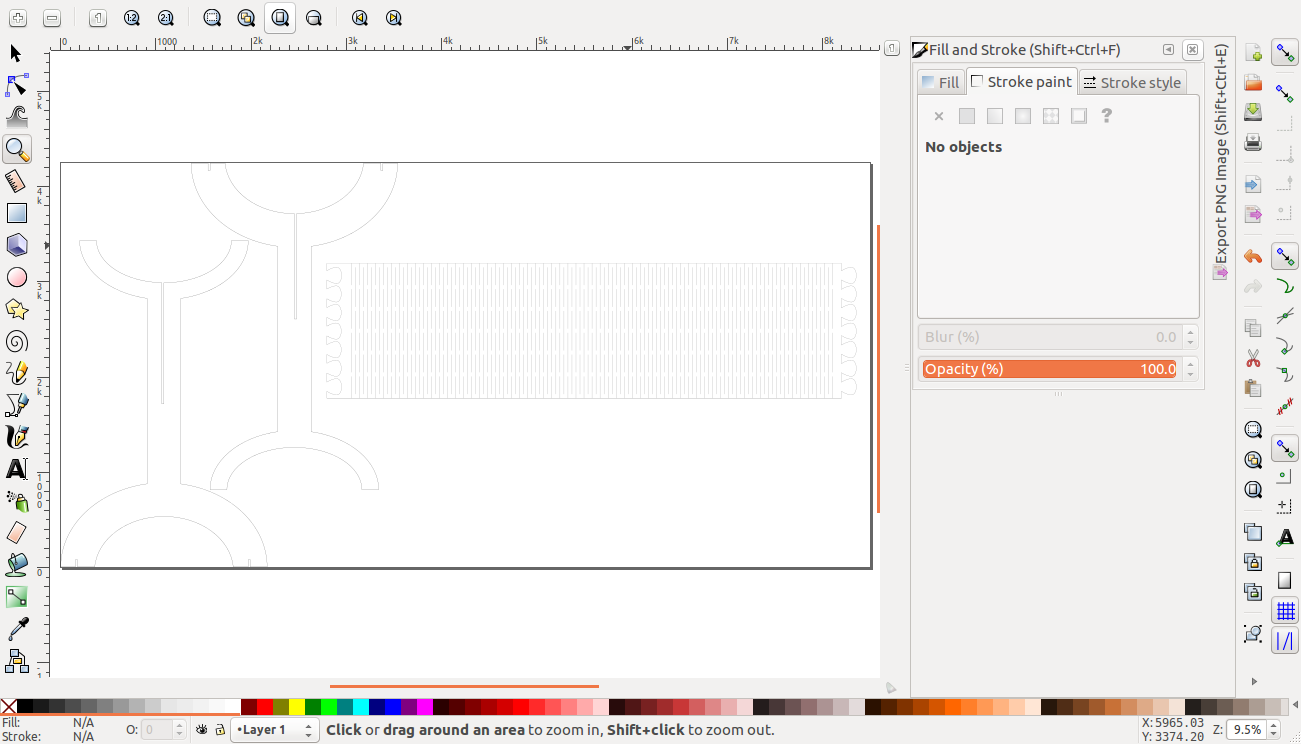Toggle snap to page border
1301x744 pixels.
coord(1285,581)
